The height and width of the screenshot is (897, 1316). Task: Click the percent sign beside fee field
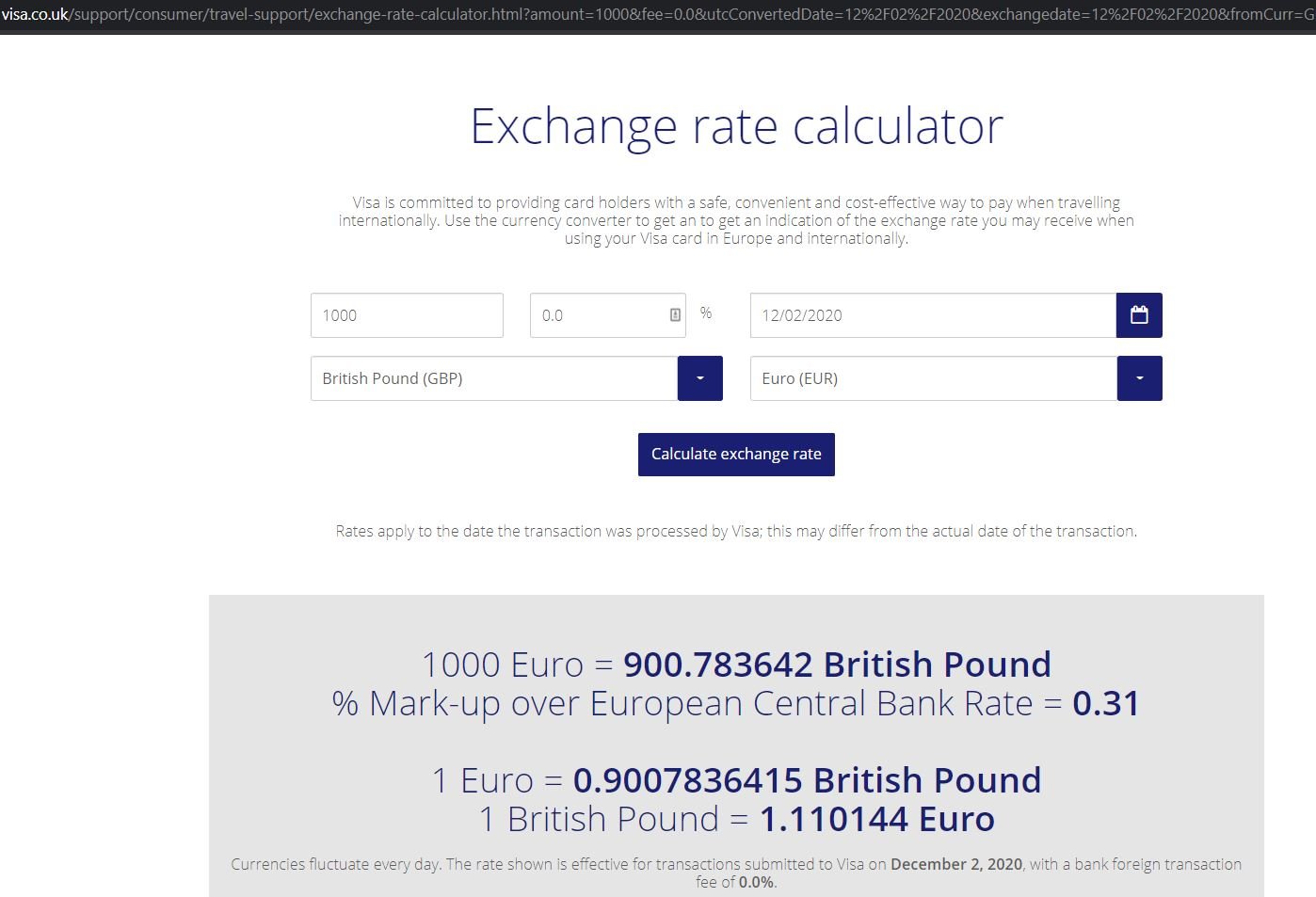click(706, 312)
